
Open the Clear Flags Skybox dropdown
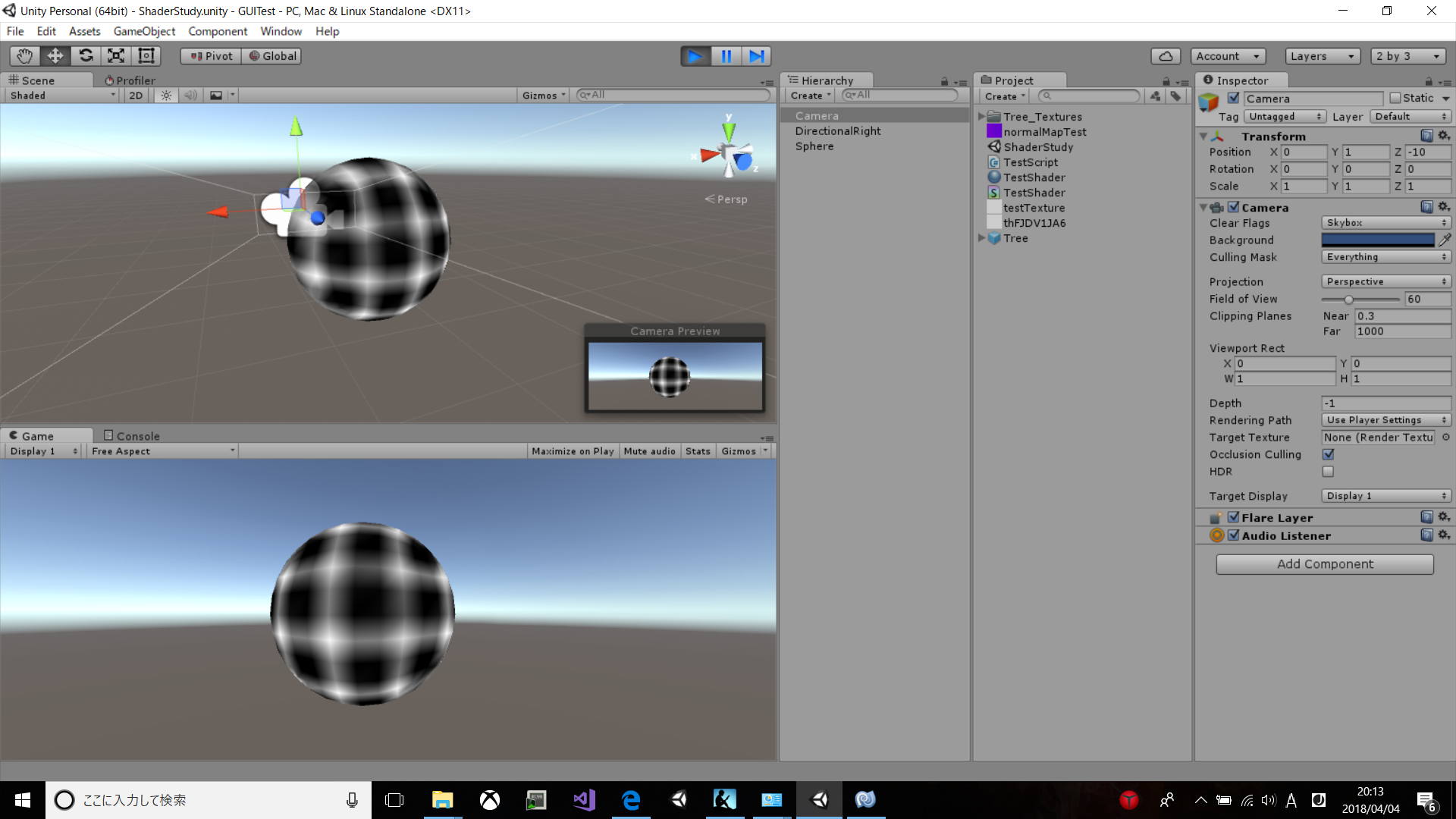[1386, 223]
